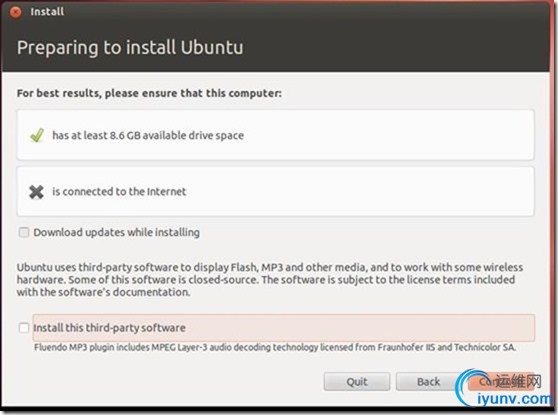This screenshot has width=558, height=415.
Task: Quit the Ubuntu installer
Action: coord(357,382)
